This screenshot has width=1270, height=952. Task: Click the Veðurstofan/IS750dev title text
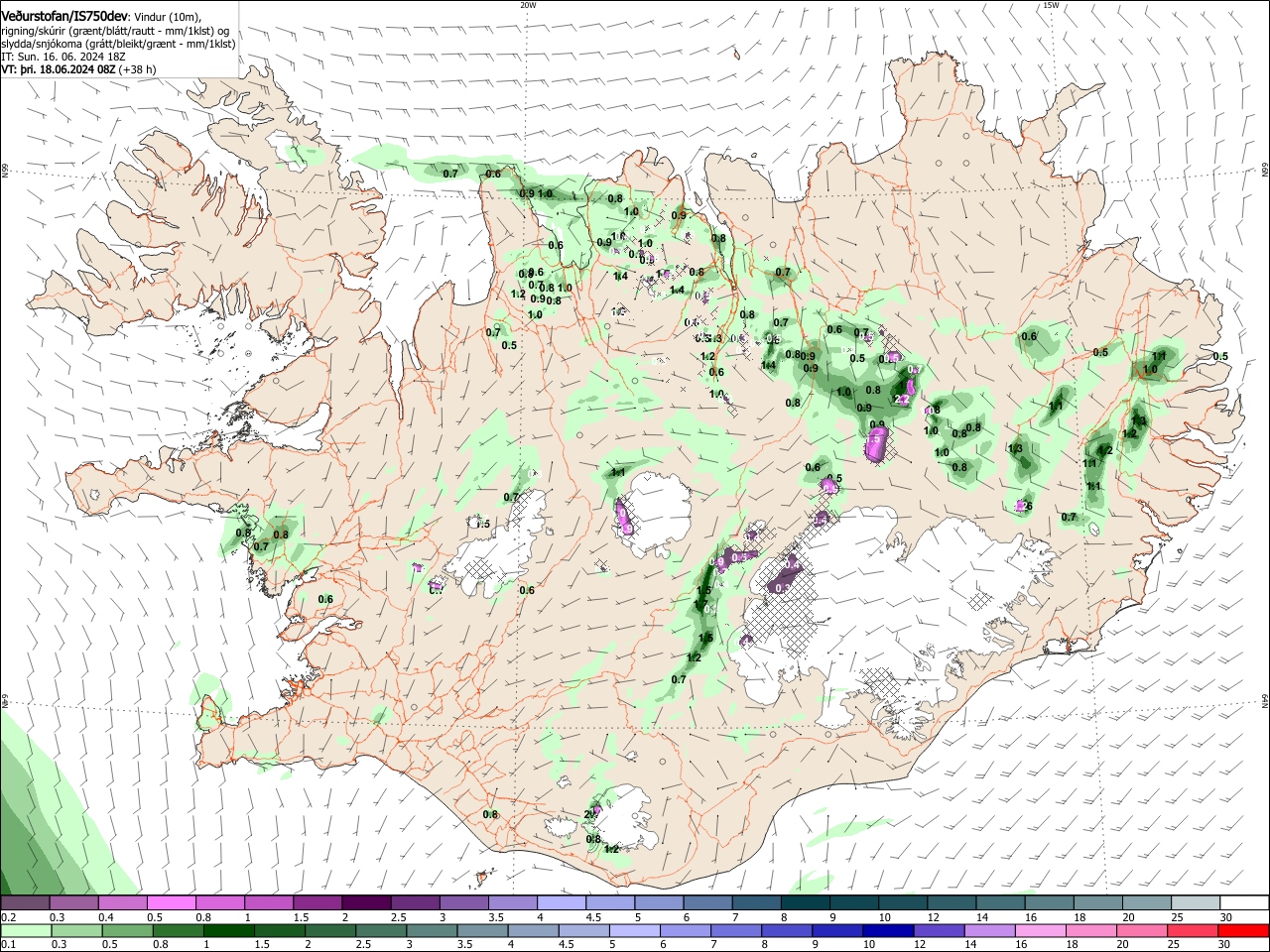tap(63, 15)
